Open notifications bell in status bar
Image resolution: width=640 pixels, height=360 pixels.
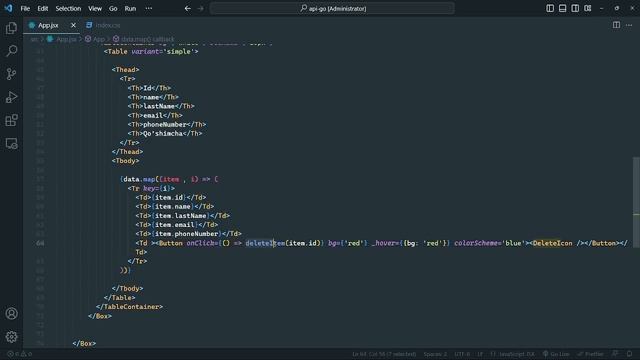[x=630, y=354]
